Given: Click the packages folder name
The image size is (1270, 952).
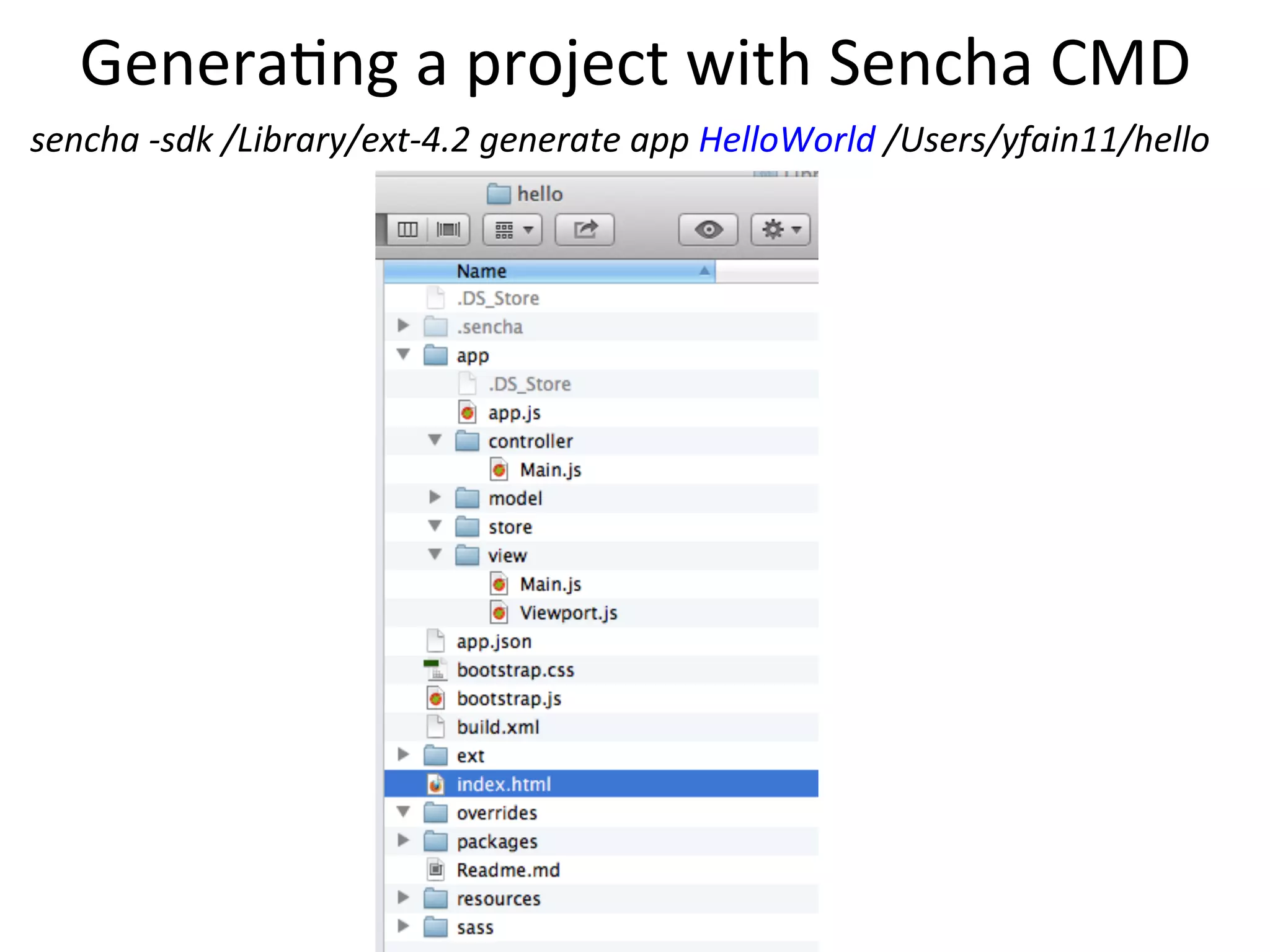Looking at the screenshot, I should (x=497, y=842).
